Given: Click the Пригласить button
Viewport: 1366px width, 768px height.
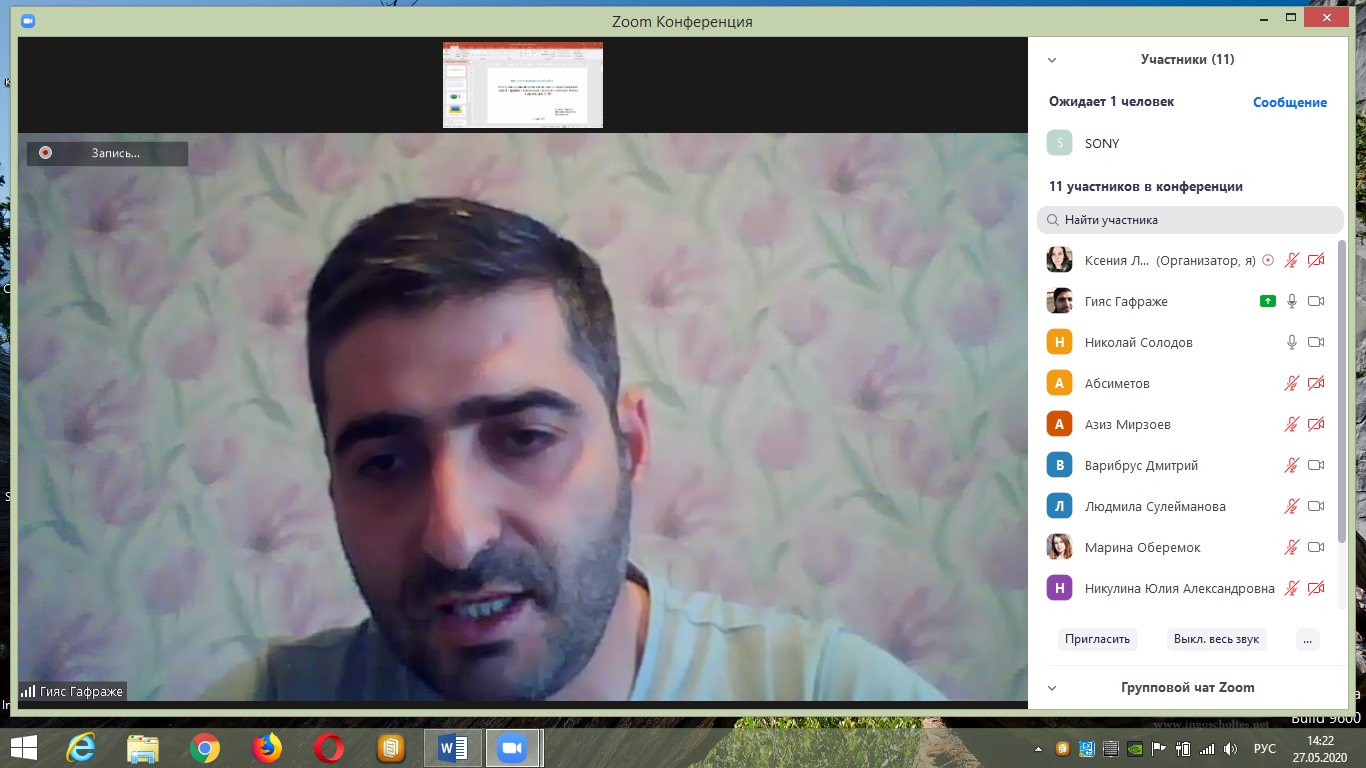Looking at the screenshot, I should [x=1097, y=639].
